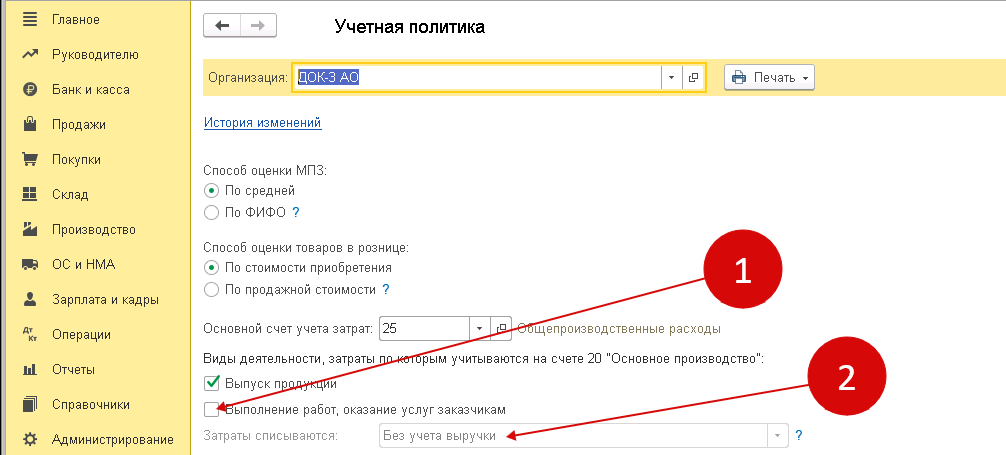Image resolution: width=1006 pixels, height=455 pixels.
Task: Open the История изменений link
Action: (262, 123)
